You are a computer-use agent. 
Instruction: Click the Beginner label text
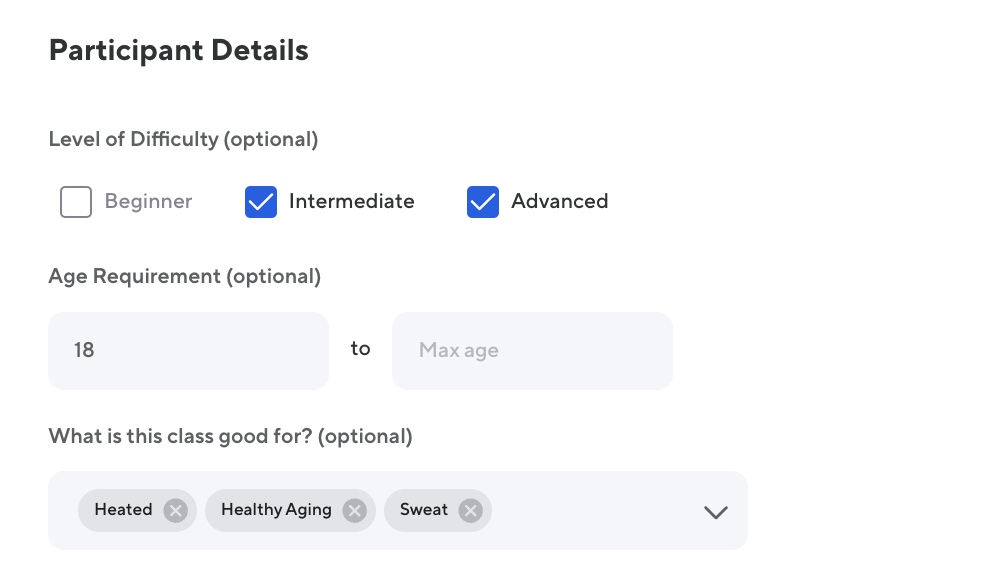[148, 202]
